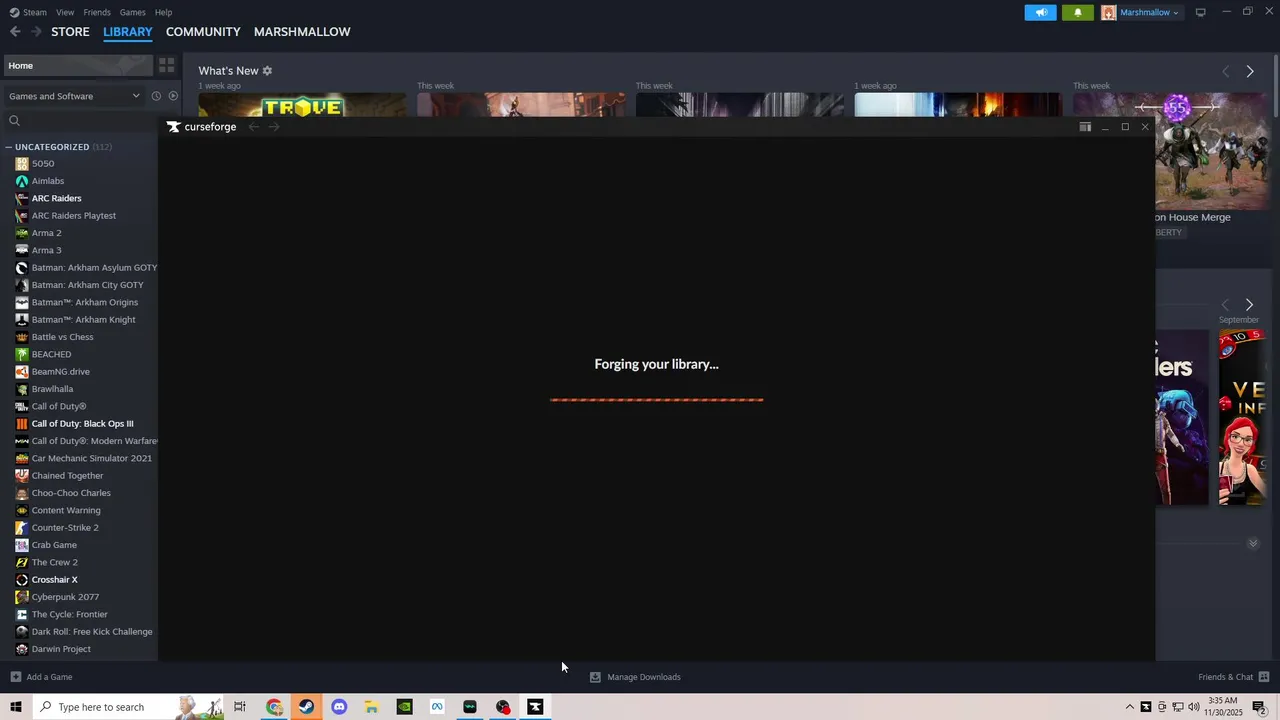
Task: Open the Meta app from the taskbar
Action: (x=437, y=707)
